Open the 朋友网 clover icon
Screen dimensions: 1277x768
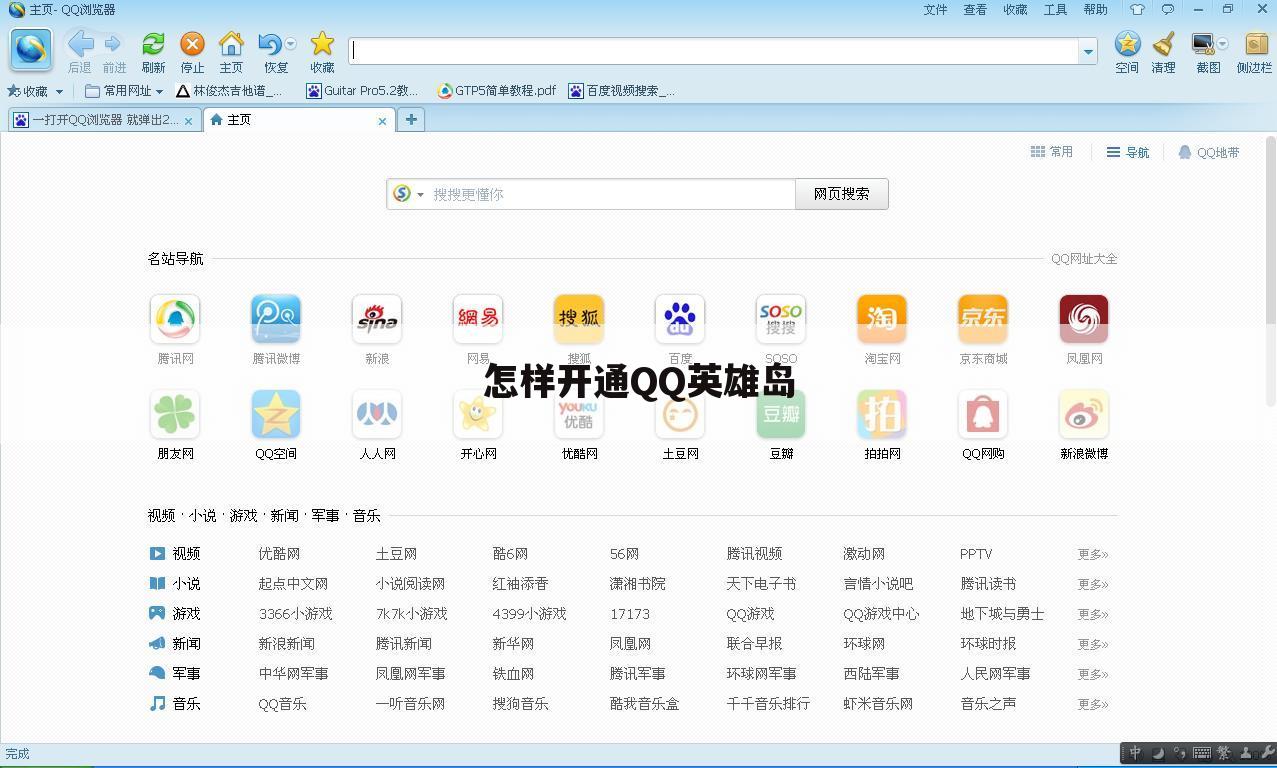pyautogui.click(x=175, y=414)
